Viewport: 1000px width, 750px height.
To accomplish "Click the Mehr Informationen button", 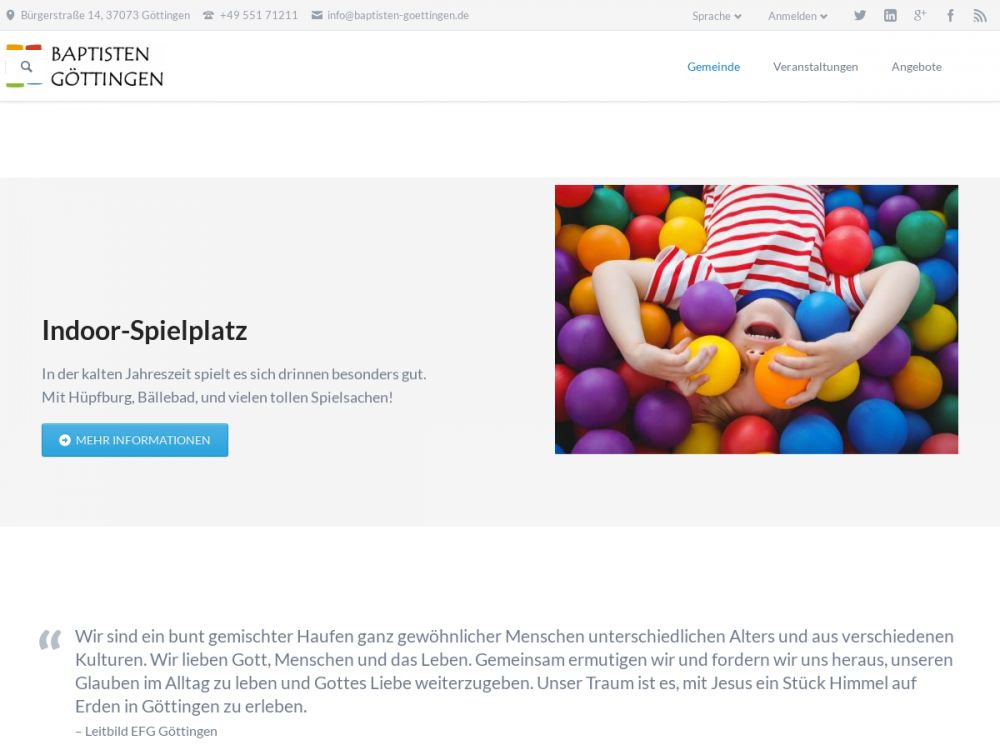I will point(135,440).
